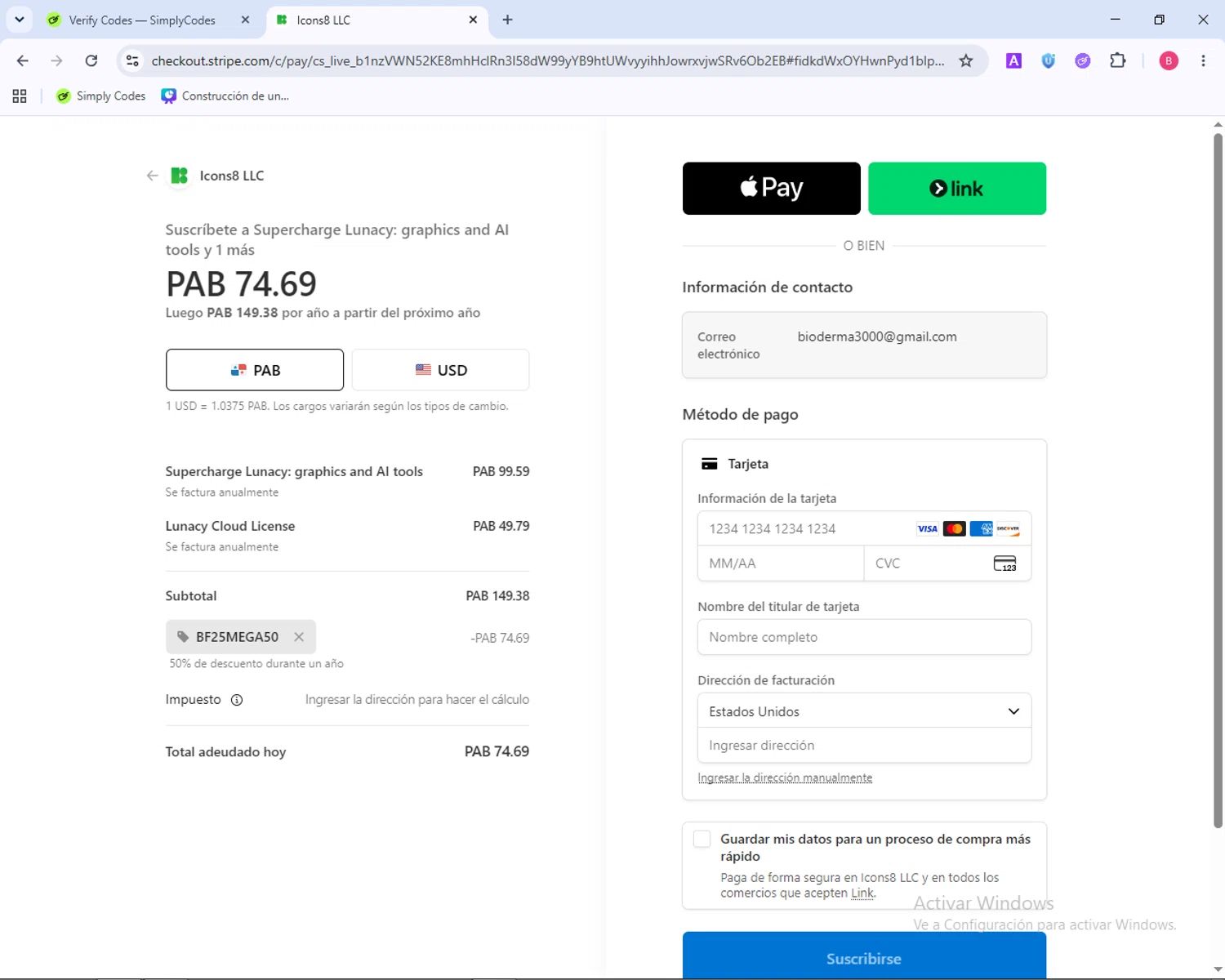Click the address bar URL
Viewport: 1225px width, 980px height.
click(x=548, y=60)
